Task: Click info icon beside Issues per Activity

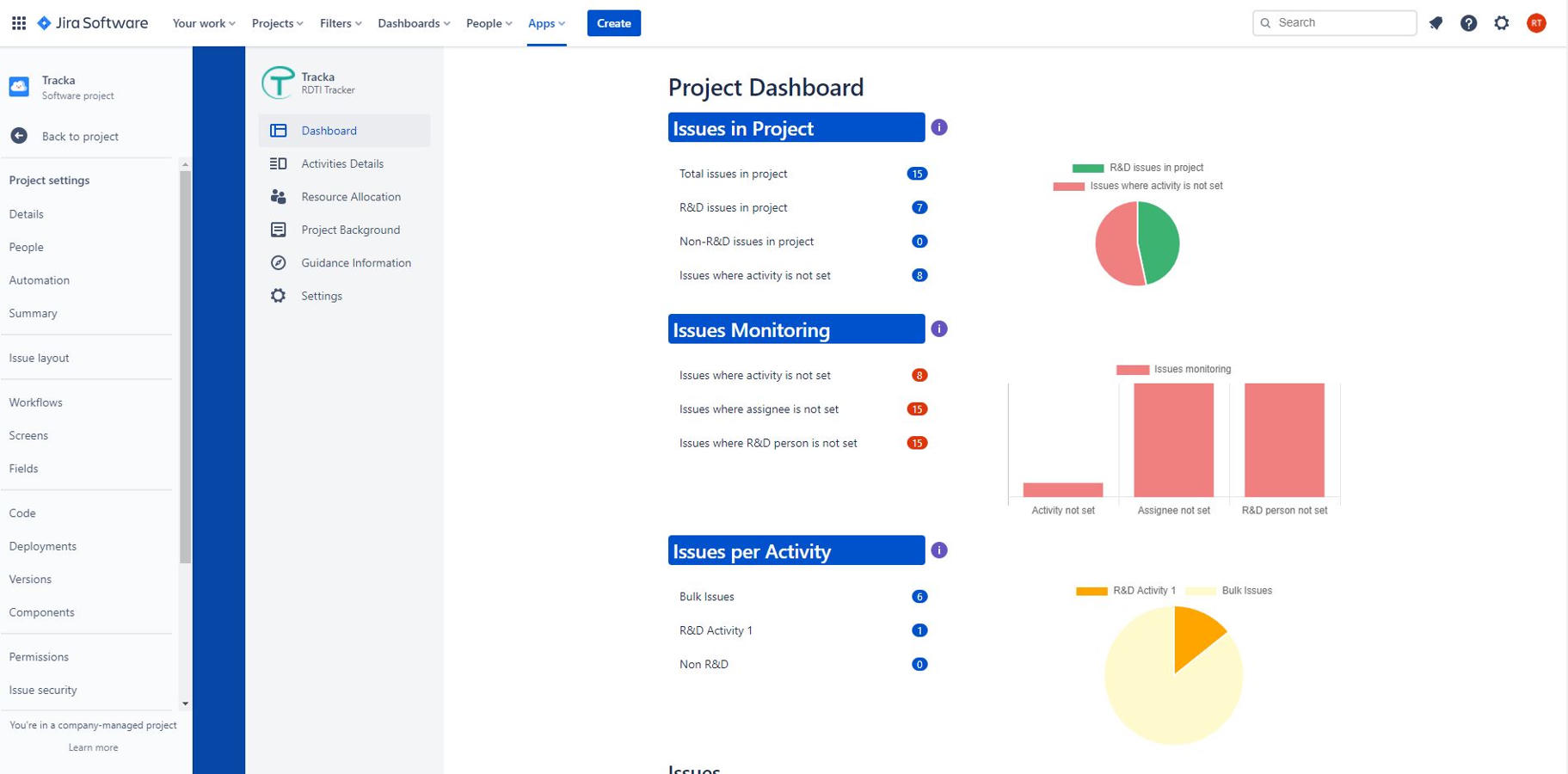Action: (938, 550)
